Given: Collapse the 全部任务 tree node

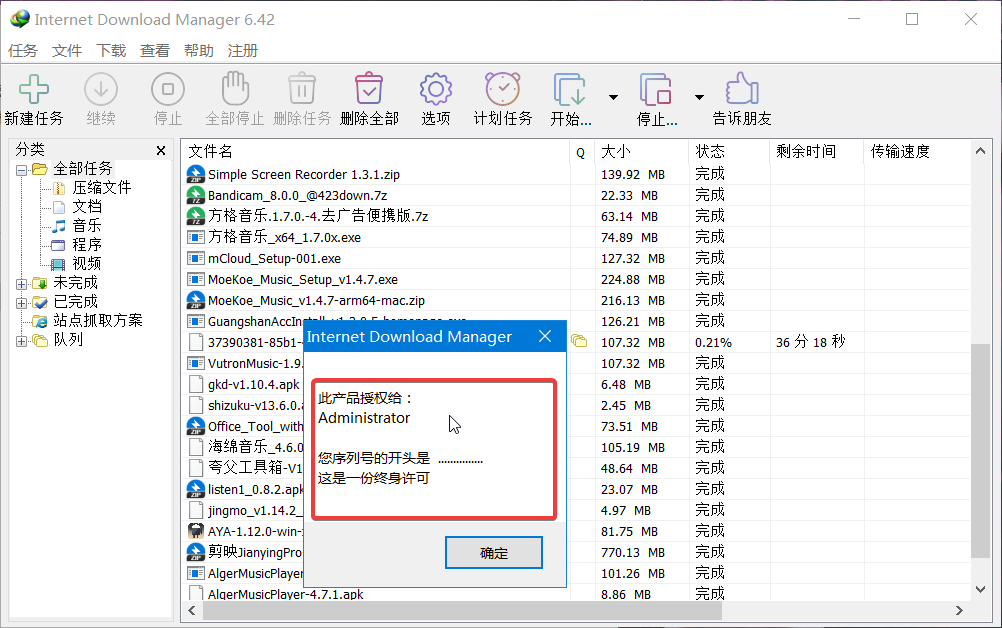Looking at the screenshot, I should click(22, 167).
